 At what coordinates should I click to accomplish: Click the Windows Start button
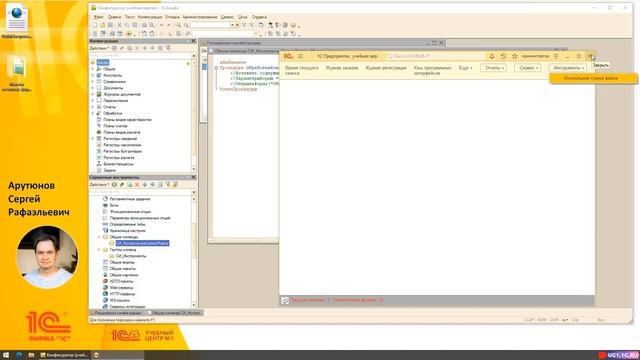[6, 355]
